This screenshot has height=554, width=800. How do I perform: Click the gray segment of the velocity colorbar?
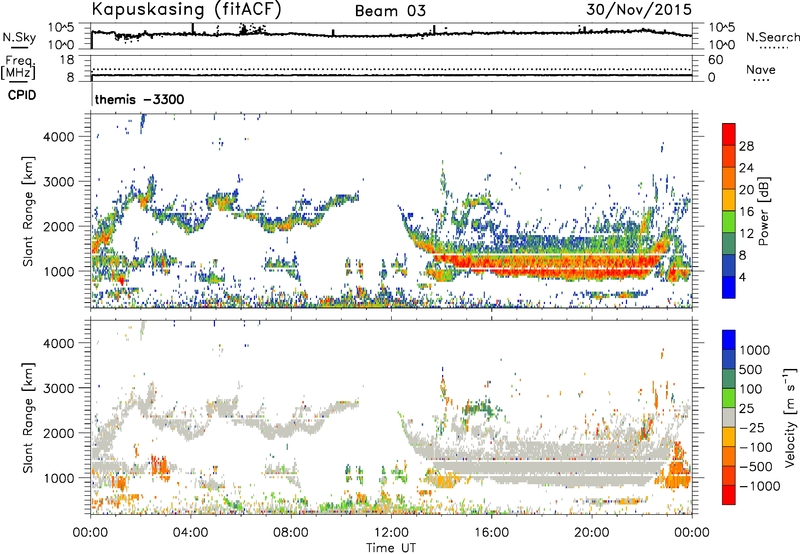point(729,418)
